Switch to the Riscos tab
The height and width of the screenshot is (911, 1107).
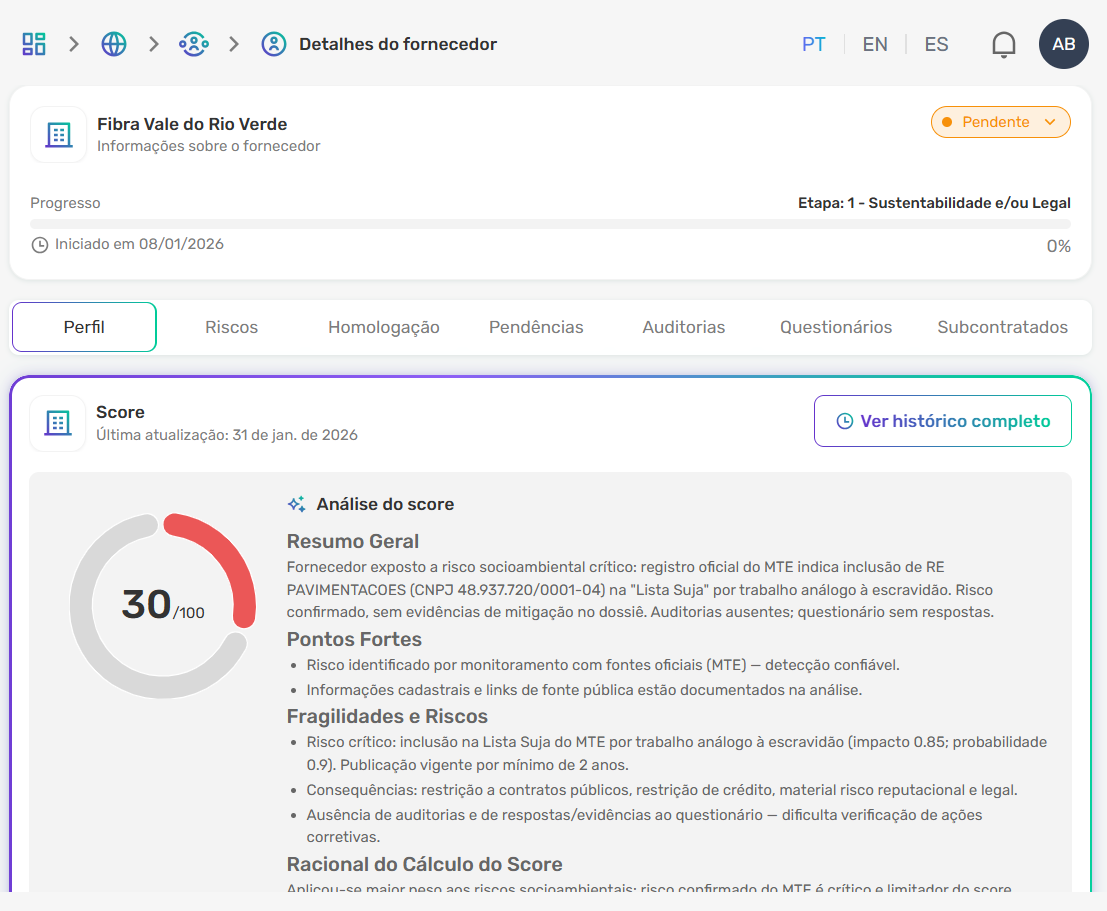click(232, 327)
